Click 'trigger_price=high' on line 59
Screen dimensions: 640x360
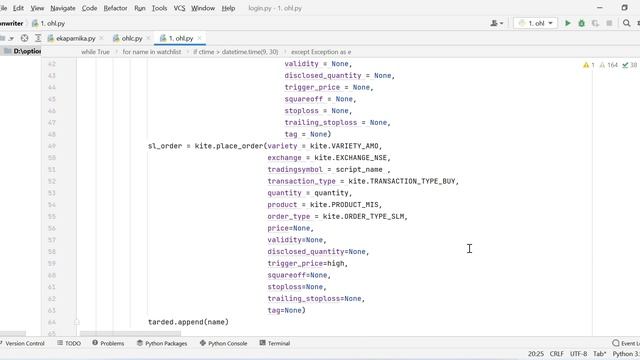tap(306, 263)
